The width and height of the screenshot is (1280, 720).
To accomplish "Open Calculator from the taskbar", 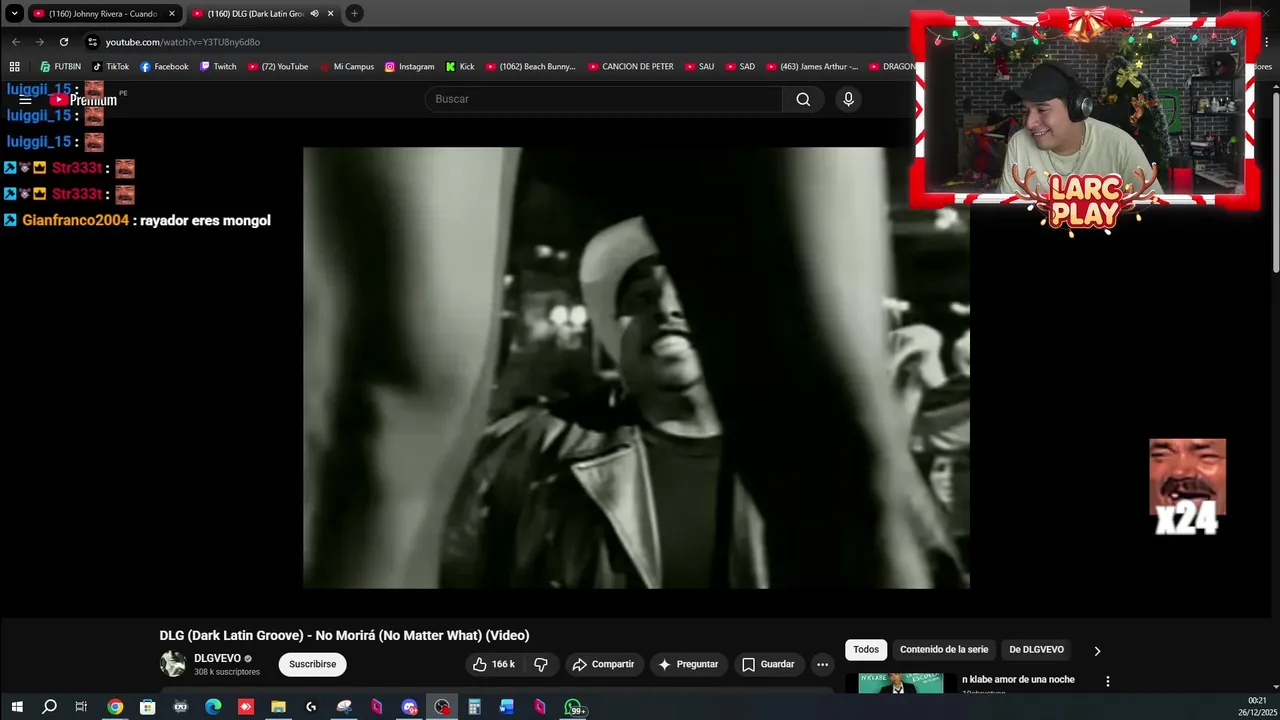I will coord(474,707).
